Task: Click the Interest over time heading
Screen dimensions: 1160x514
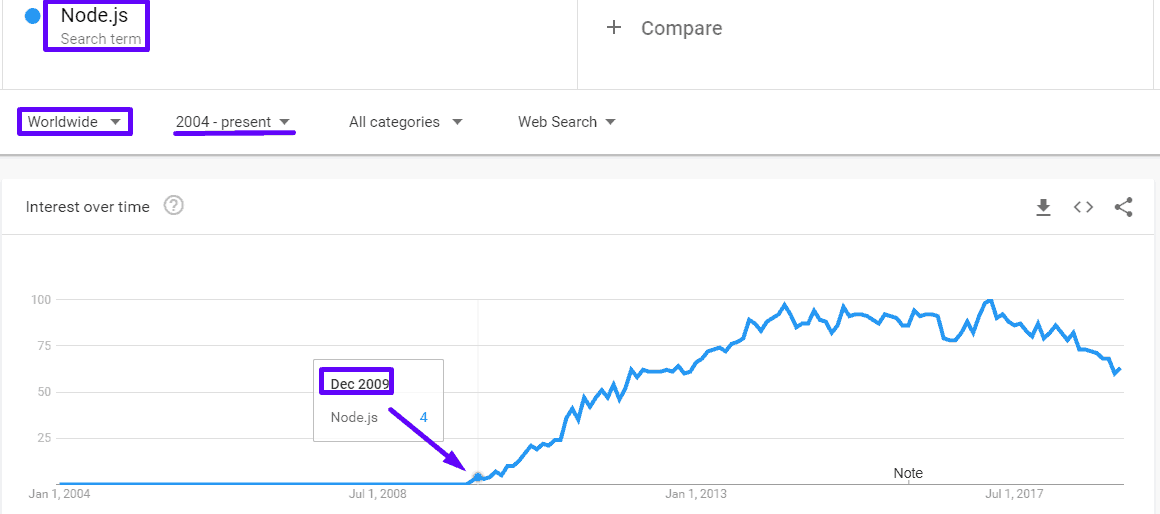Action: [x=88, y=207]
